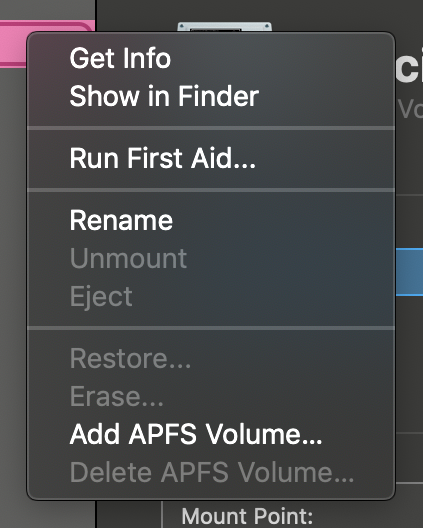Click the Delete APFS Volume… item
The height and width of the screenshot is (528, 423).
[212, 472]
